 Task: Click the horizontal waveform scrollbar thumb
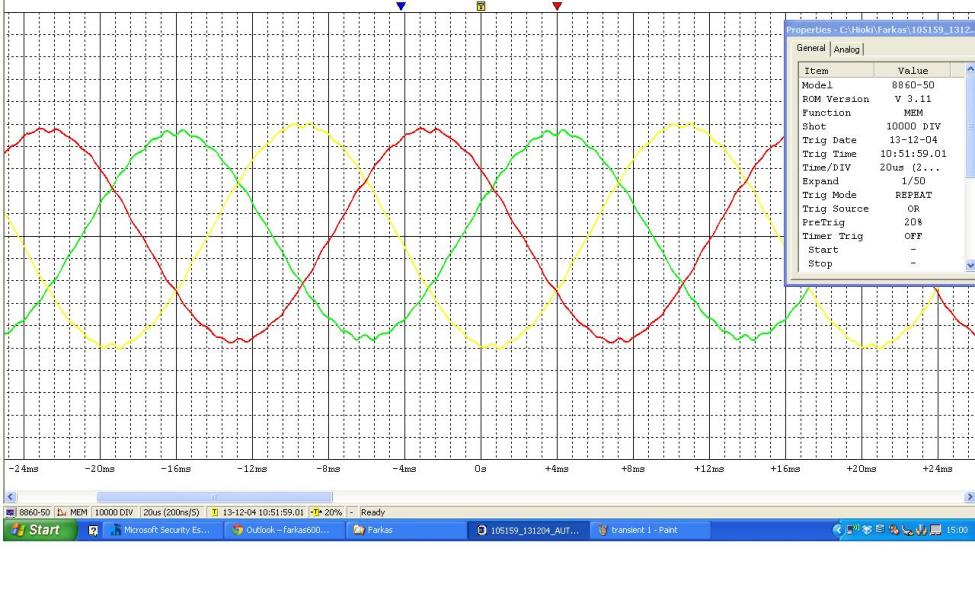(215, 496)
